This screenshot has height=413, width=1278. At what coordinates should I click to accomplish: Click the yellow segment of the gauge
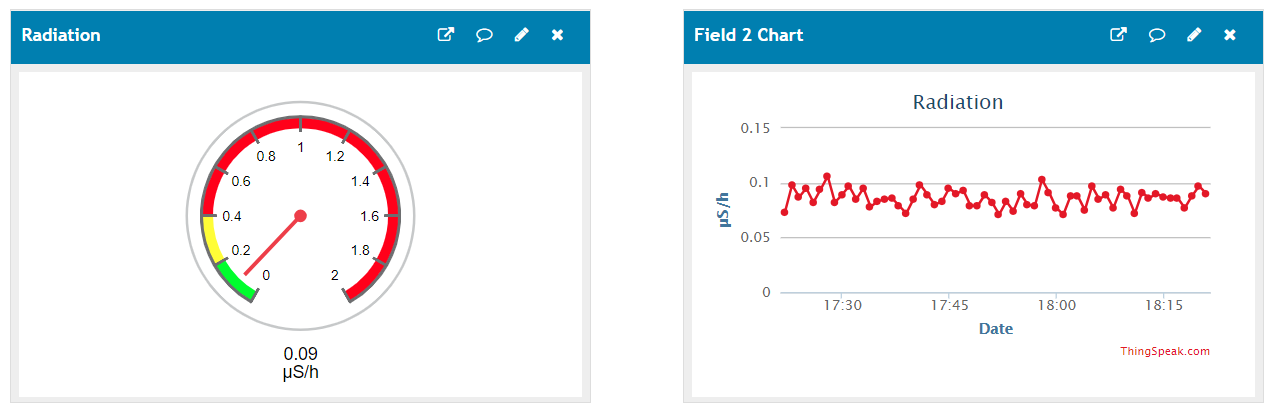coord(210,239)
